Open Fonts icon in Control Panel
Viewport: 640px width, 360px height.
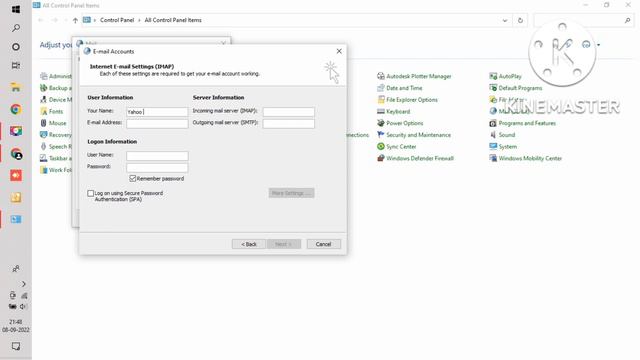(x=44, y=111)
